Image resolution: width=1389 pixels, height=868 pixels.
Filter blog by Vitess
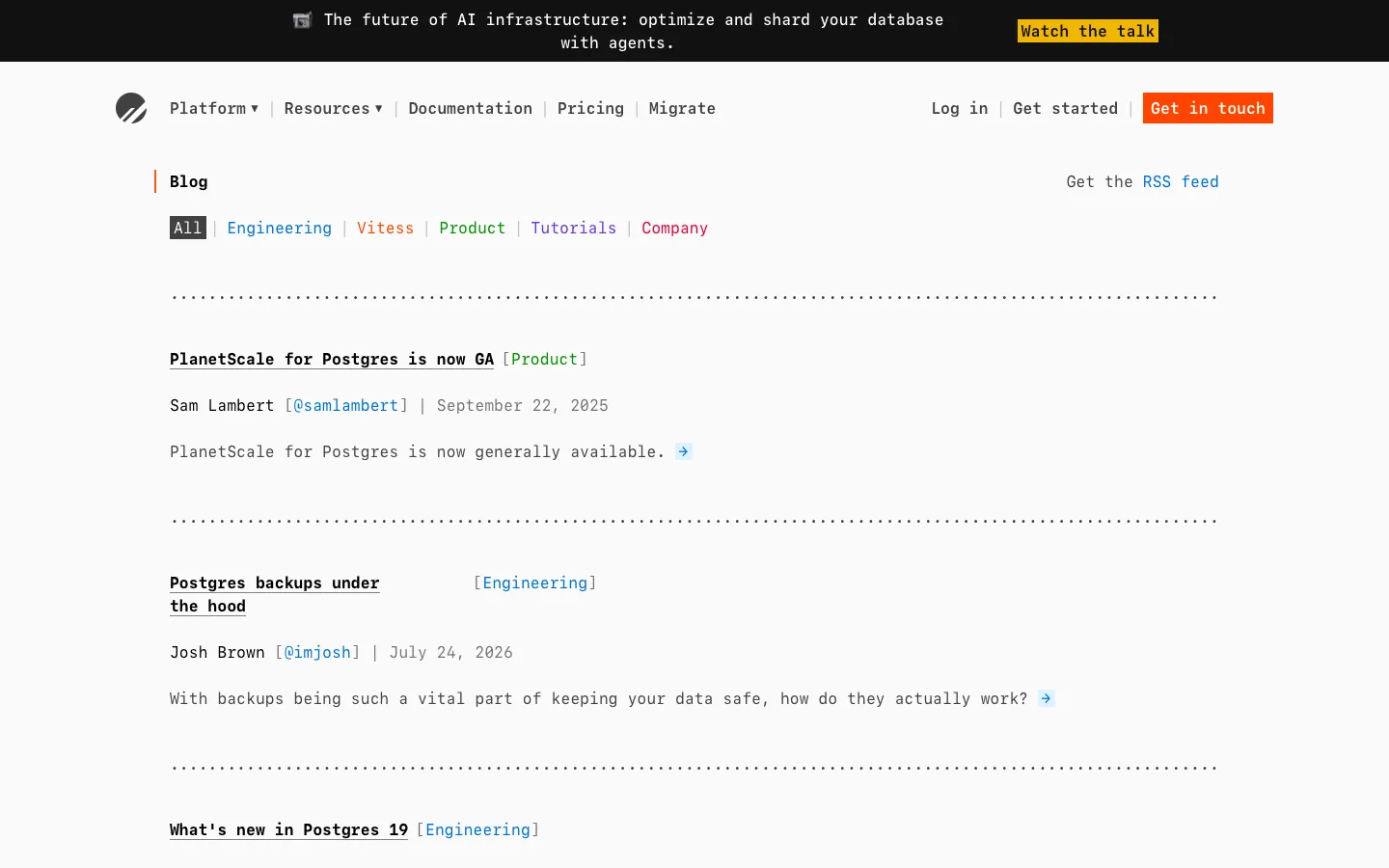(x=385, y=228)
